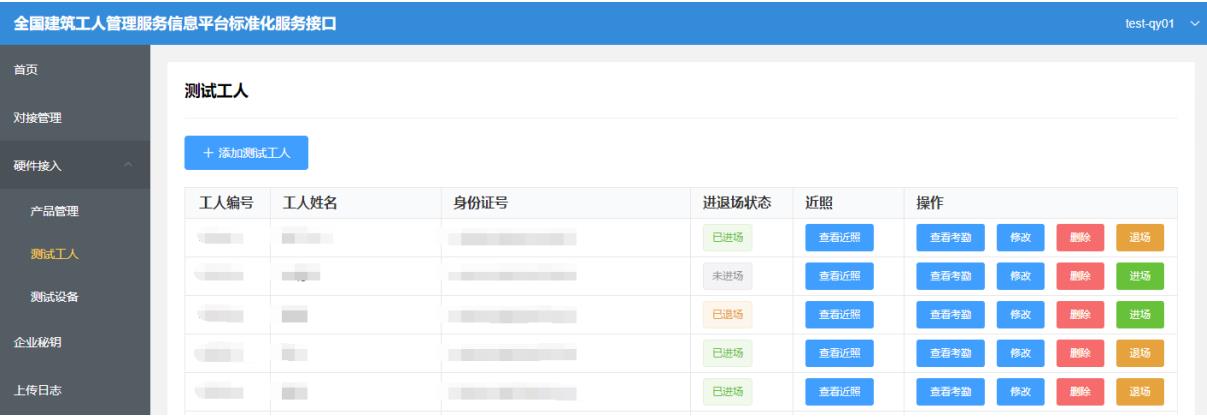The height and width of the screenshot is (417, 1207).
Task: Click the 已退场 status tag
Action: (727, 314)
